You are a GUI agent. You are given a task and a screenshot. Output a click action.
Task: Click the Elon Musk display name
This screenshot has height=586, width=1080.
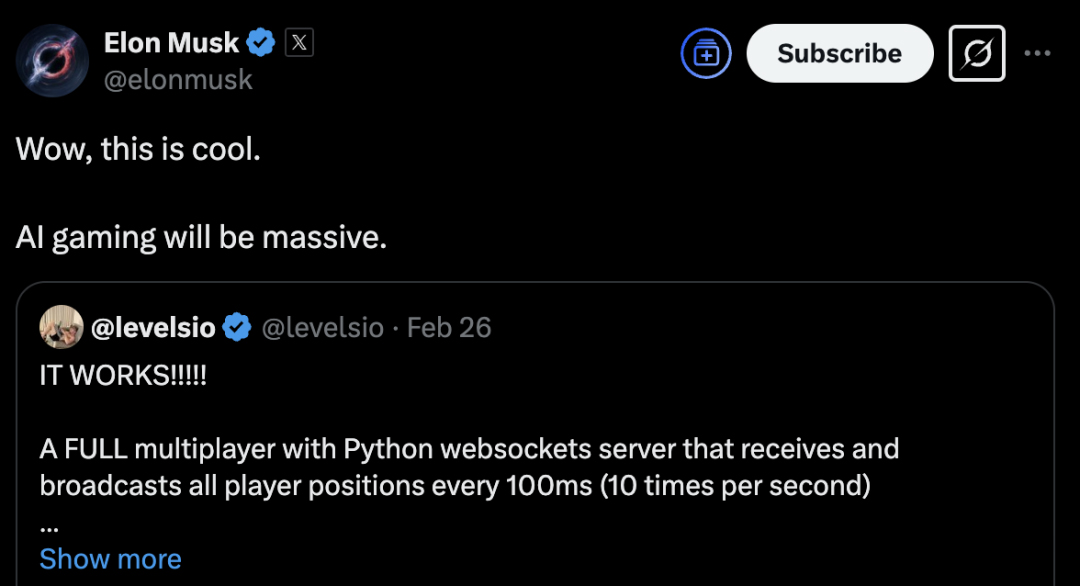pos(172,43)
